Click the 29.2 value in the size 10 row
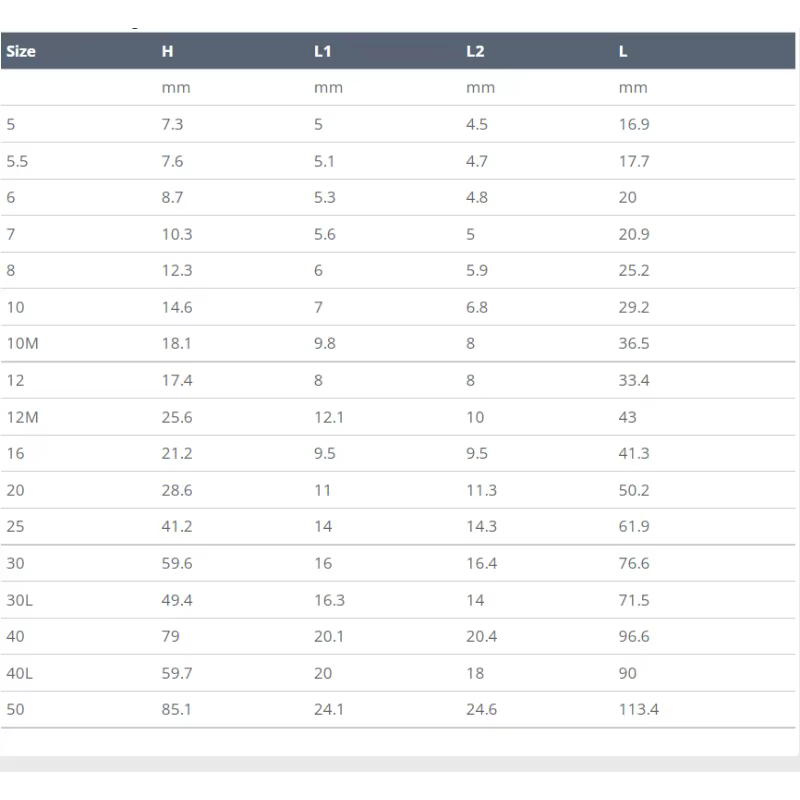Screen dimensions: 800x800 coord(634,307)
